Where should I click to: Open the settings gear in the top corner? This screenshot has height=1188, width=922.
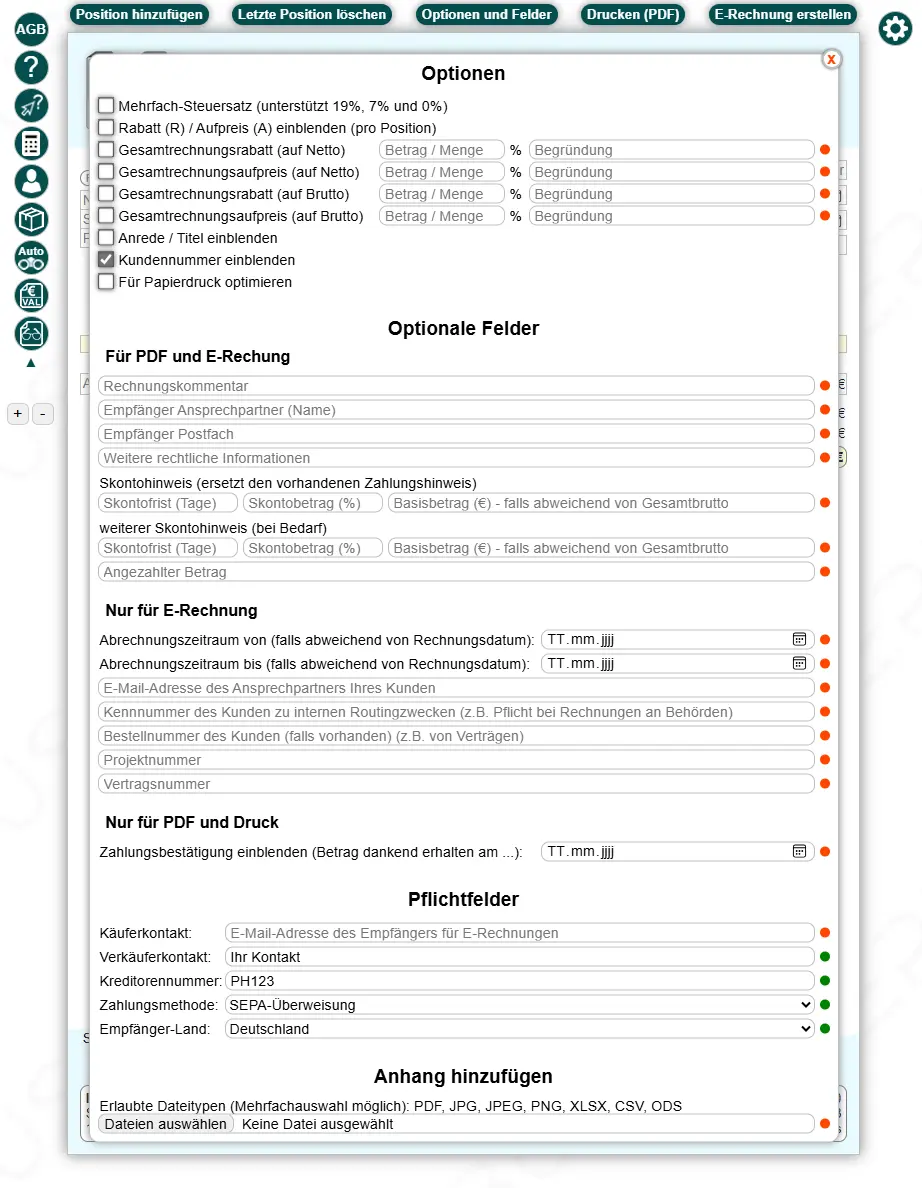[x=895, y=29]
